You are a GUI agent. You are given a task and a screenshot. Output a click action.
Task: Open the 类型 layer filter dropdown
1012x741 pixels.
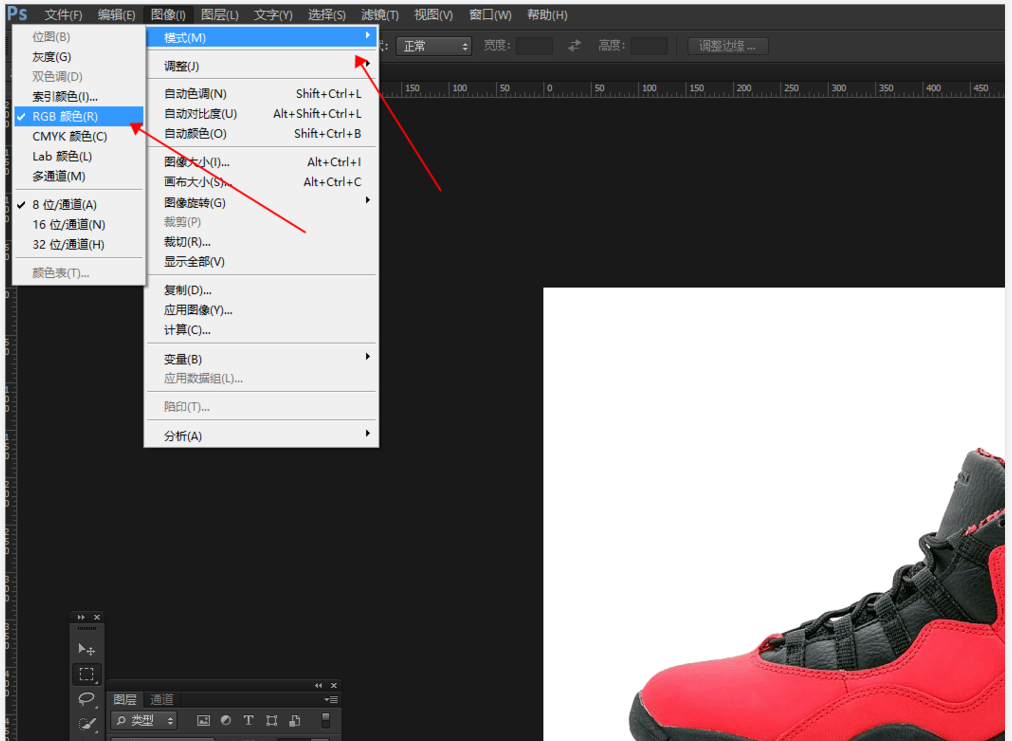145,720
